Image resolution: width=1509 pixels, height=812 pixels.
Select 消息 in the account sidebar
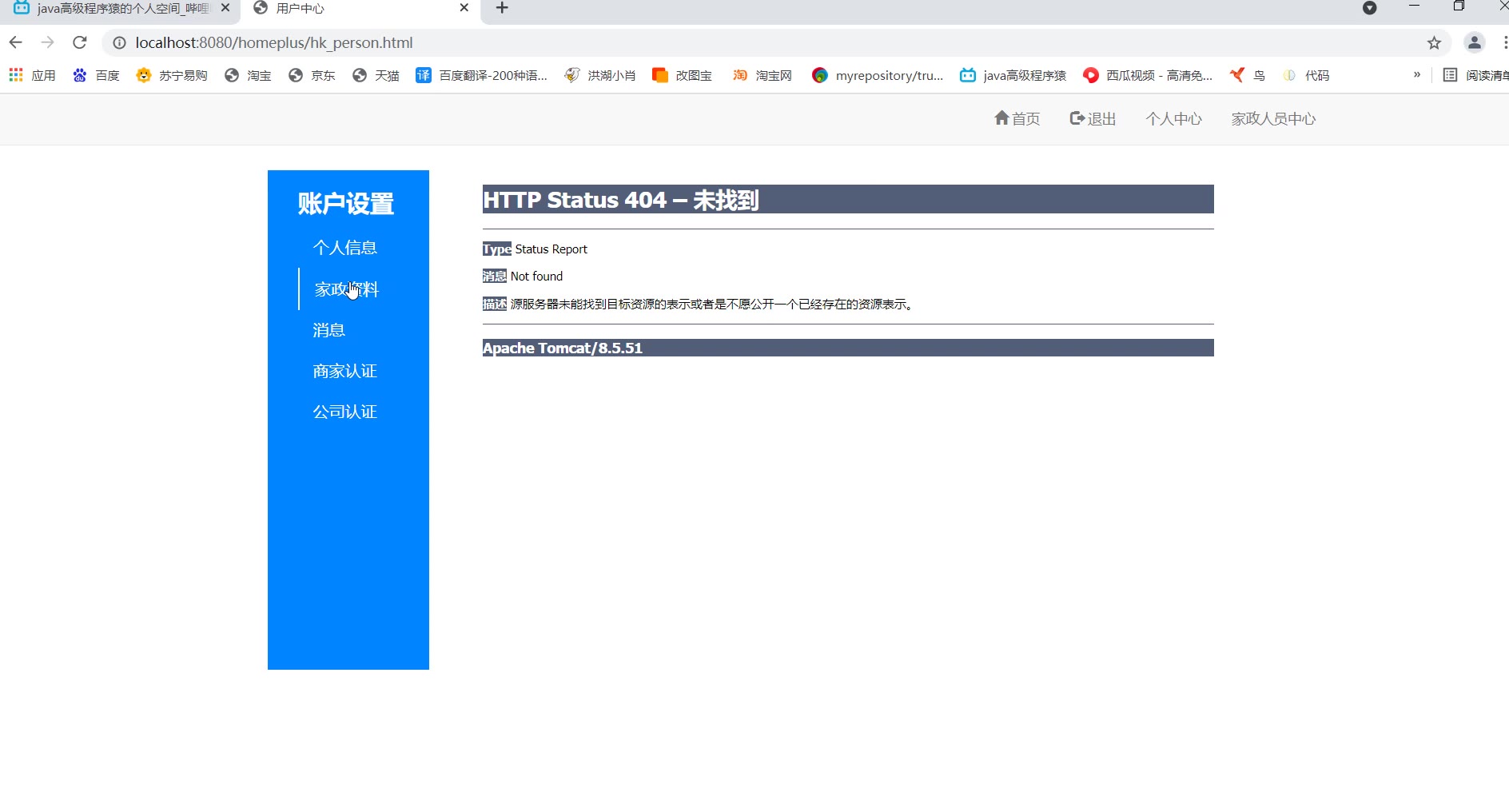[328, 330]
